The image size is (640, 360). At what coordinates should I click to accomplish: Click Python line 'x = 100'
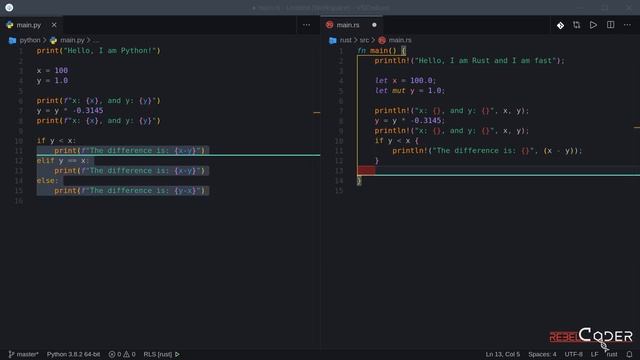[x=52, y=71]
